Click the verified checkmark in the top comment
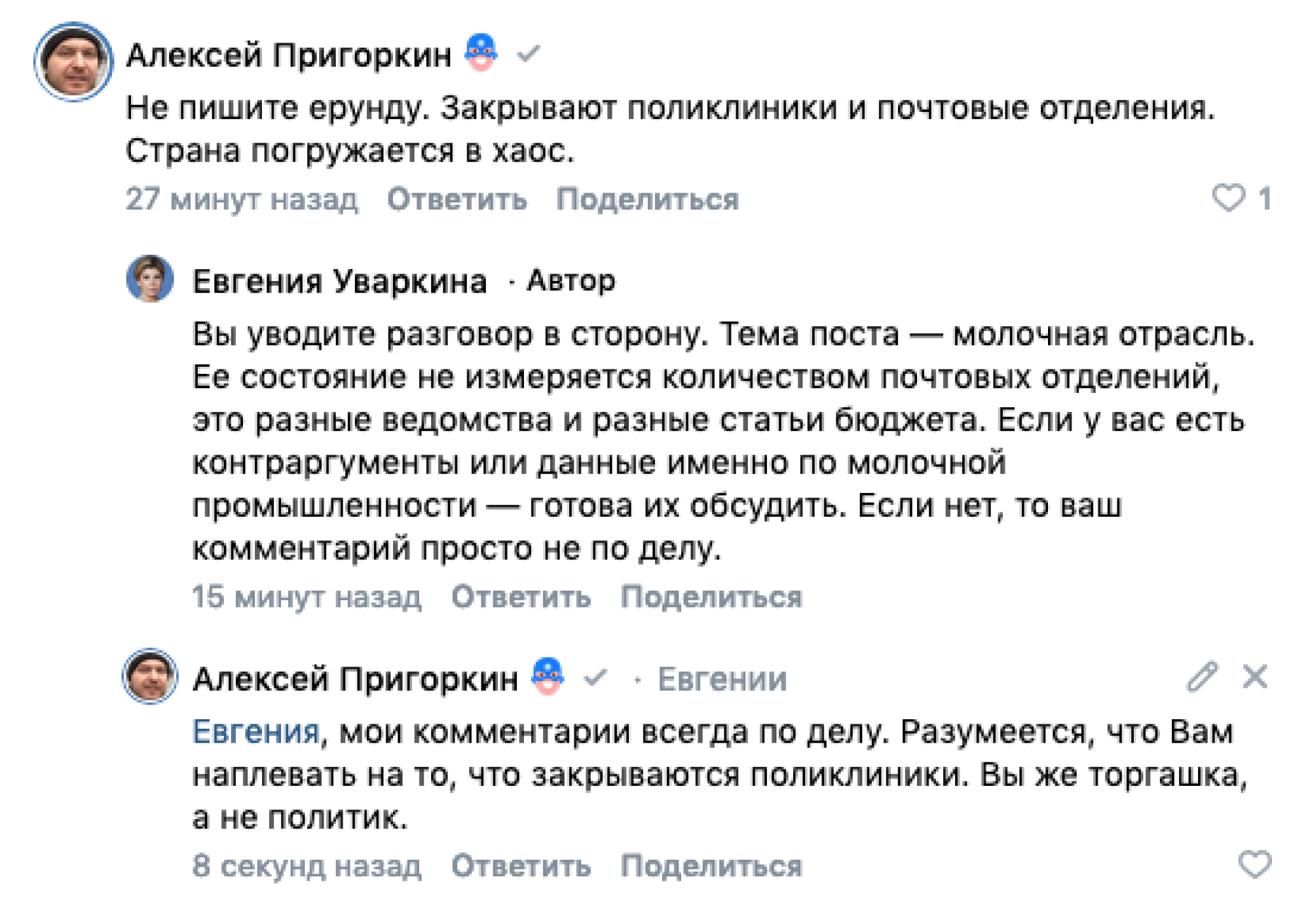This screenshot has height=924, width=1310. (x=528, y=54)
